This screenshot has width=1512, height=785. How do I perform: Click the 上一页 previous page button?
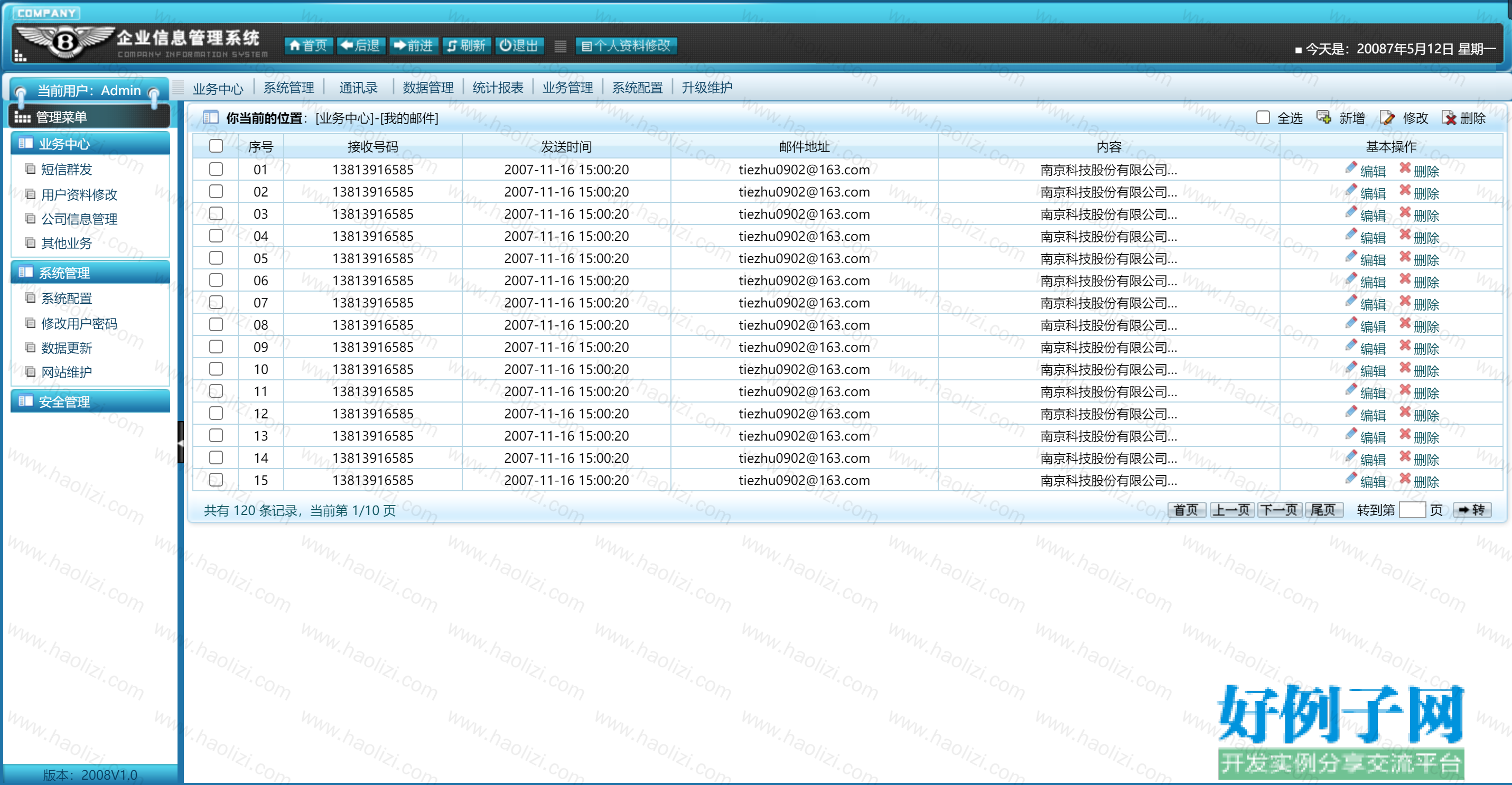click(x=1231, y=509)
